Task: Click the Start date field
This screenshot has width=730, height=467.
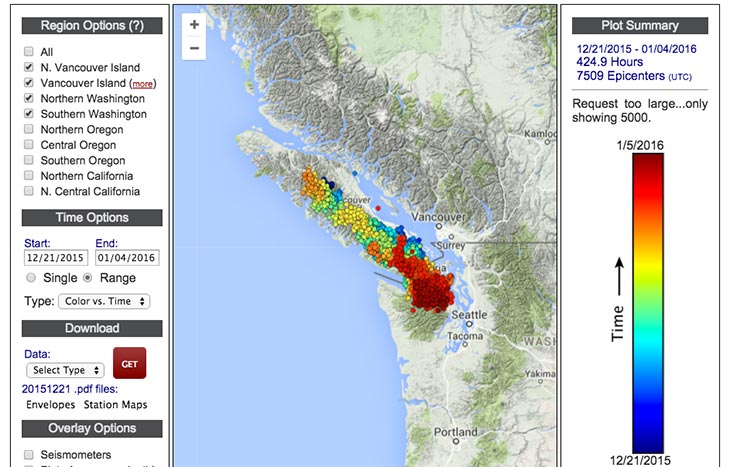Action: 56,257
